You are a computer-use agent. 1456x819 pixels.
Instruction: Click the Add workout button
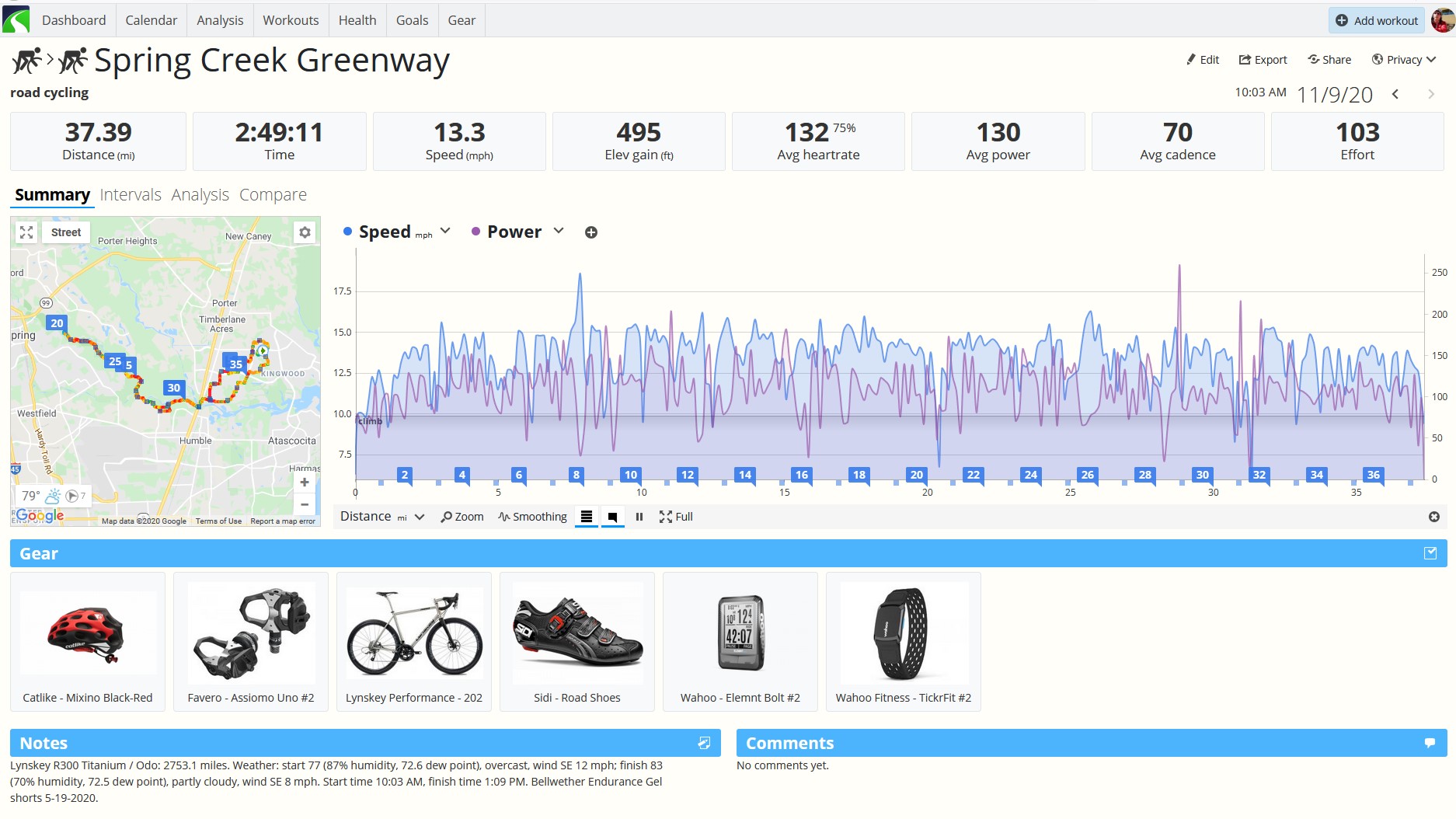pyautogui.click(x=1377, y=20)
